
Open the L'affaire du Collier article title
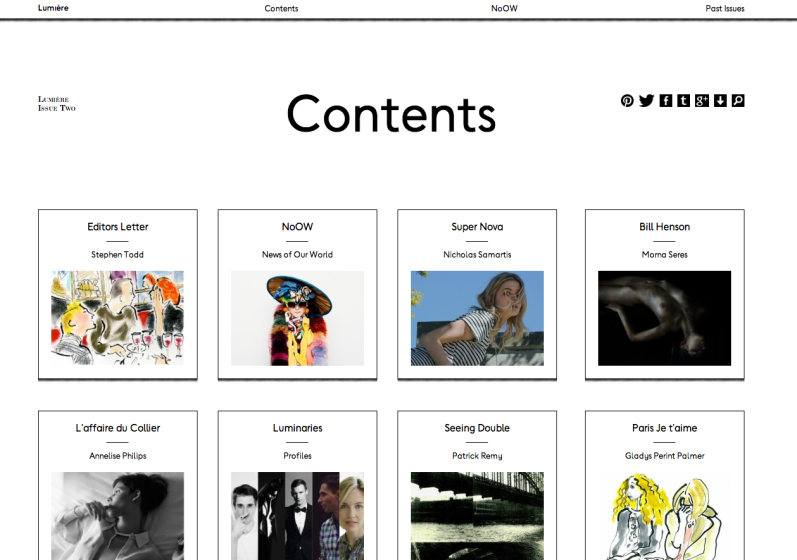click(118, 428)
